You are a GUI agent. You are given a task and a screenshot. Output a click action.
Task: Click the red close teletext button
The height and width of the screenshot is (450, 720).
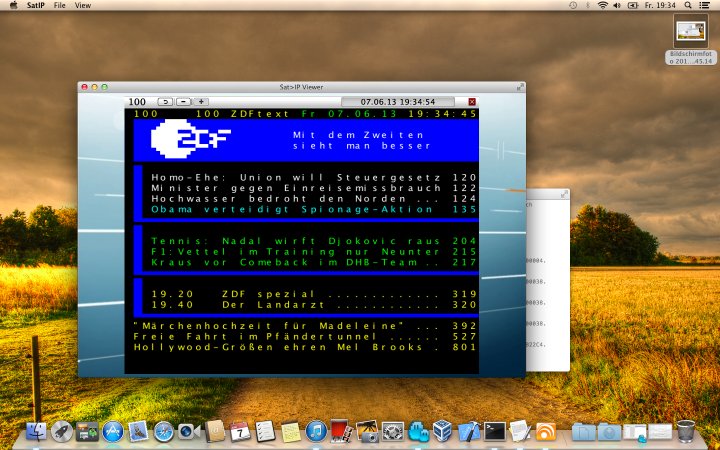(473, 102)
